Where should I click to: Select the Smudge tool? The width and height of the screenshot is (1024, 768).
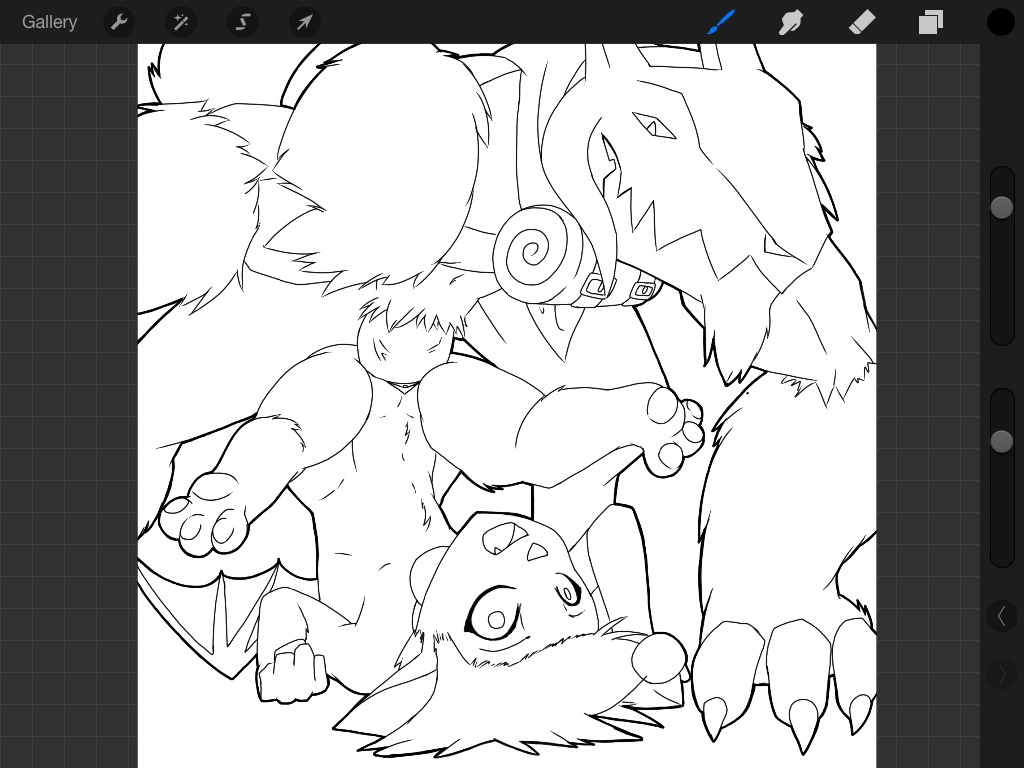coord(791,22)
